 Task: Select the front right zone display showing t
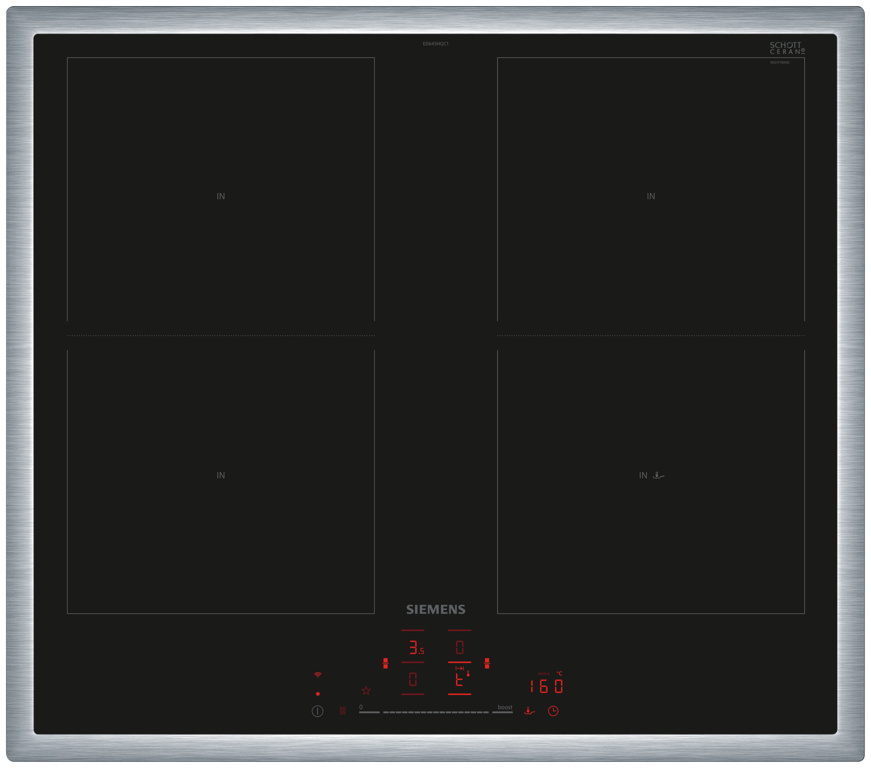pyautogui.click(x=460, y=679)
